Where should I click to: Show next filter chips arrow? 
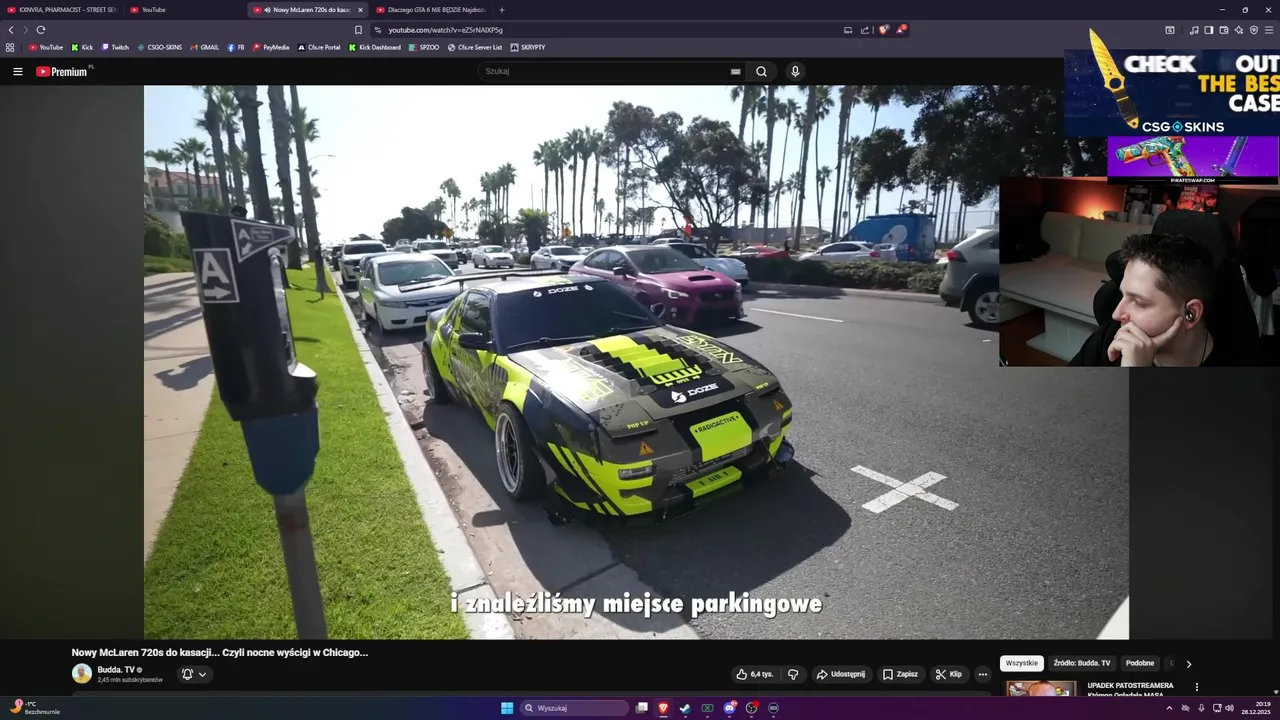tap(1188, 663)
